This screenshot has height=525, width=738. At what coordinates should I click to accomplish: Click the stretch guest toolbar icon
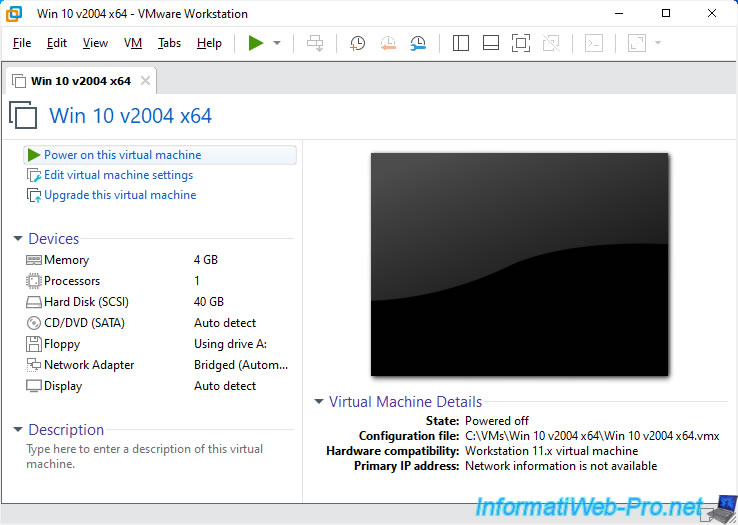(x=637, y=43)
